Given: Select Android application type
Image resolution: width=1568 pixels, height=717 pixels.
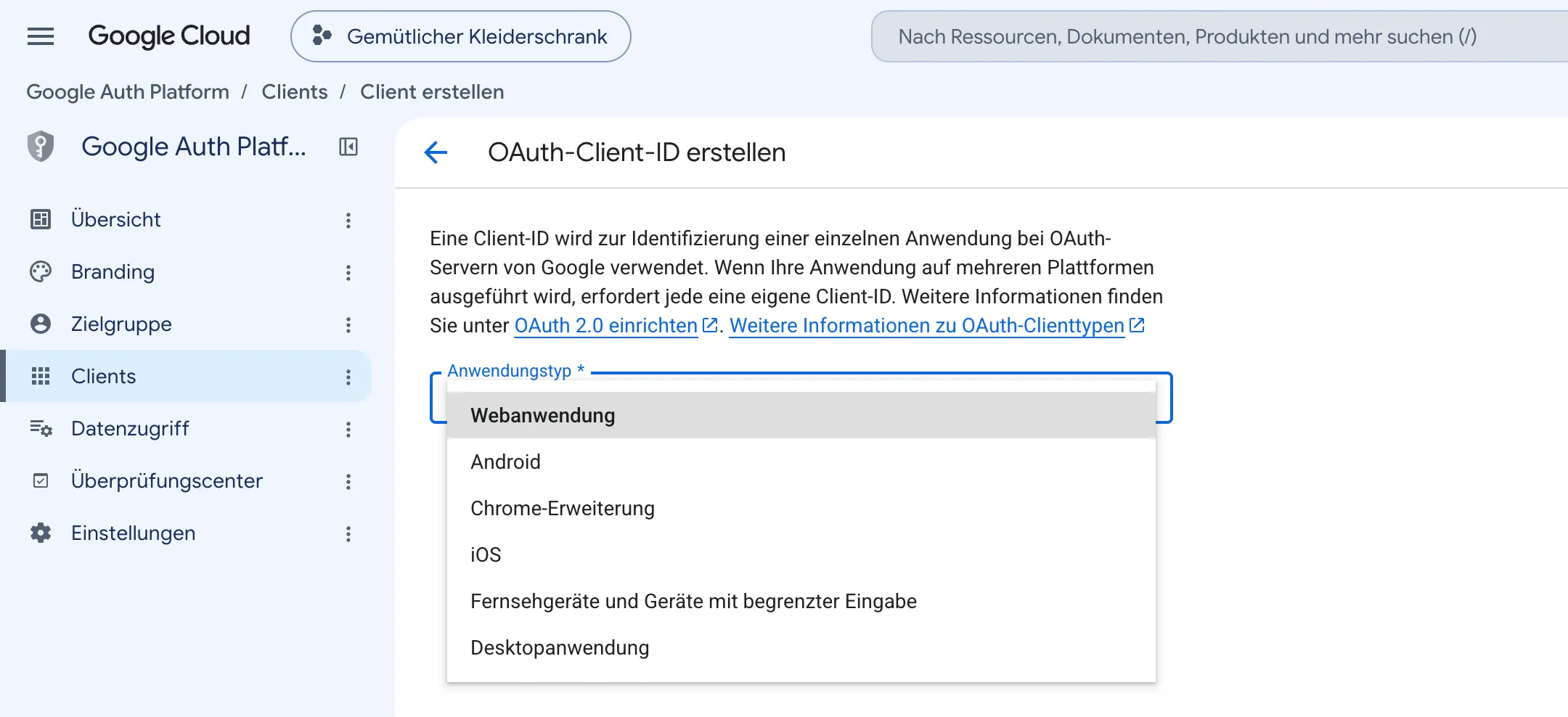Looking at the screenshot, I should tap(801, 462).
